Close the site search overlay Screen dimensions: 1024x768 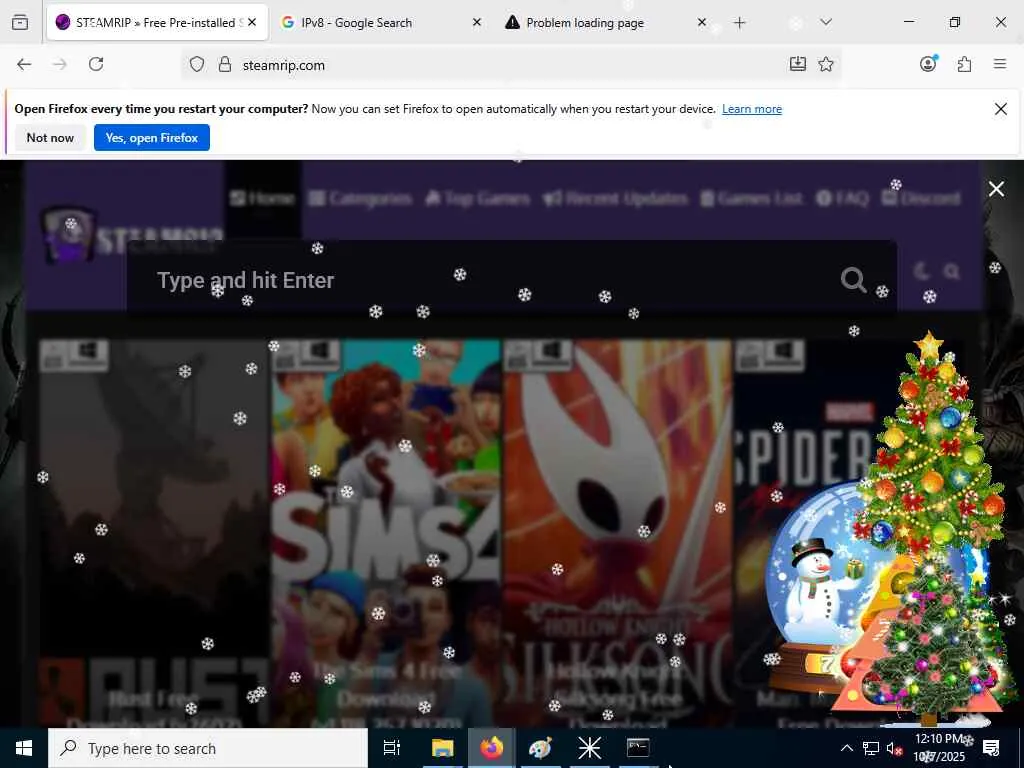[x=996, y=189]
